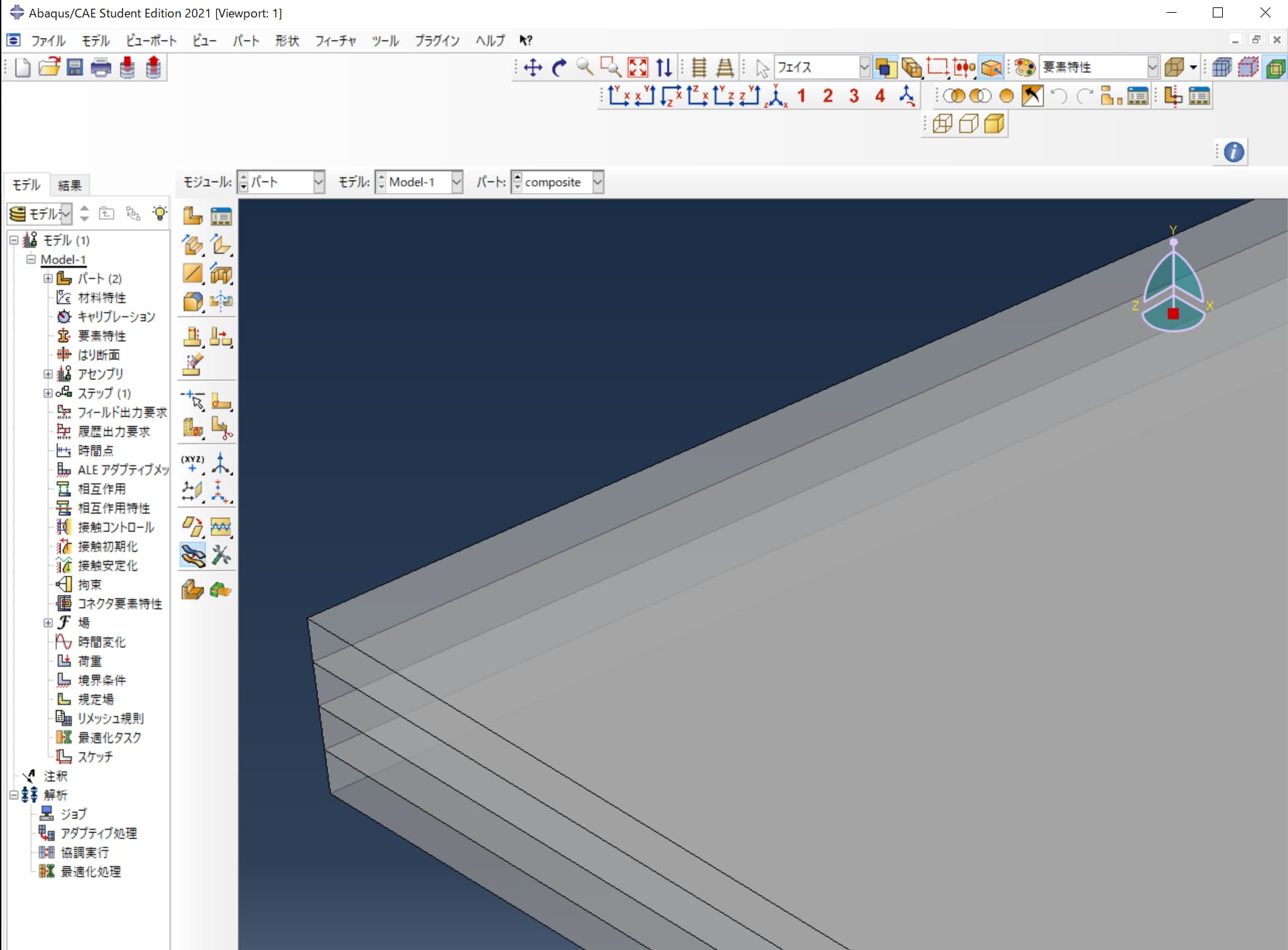Select the Rotate view tool
The height and width of the screenshot is (950, 1288).
559,68
